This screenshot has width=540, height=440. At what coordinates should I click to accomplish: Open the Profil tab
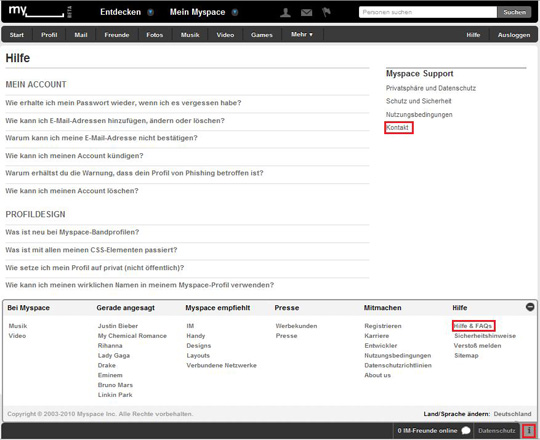tap(49, 35)
